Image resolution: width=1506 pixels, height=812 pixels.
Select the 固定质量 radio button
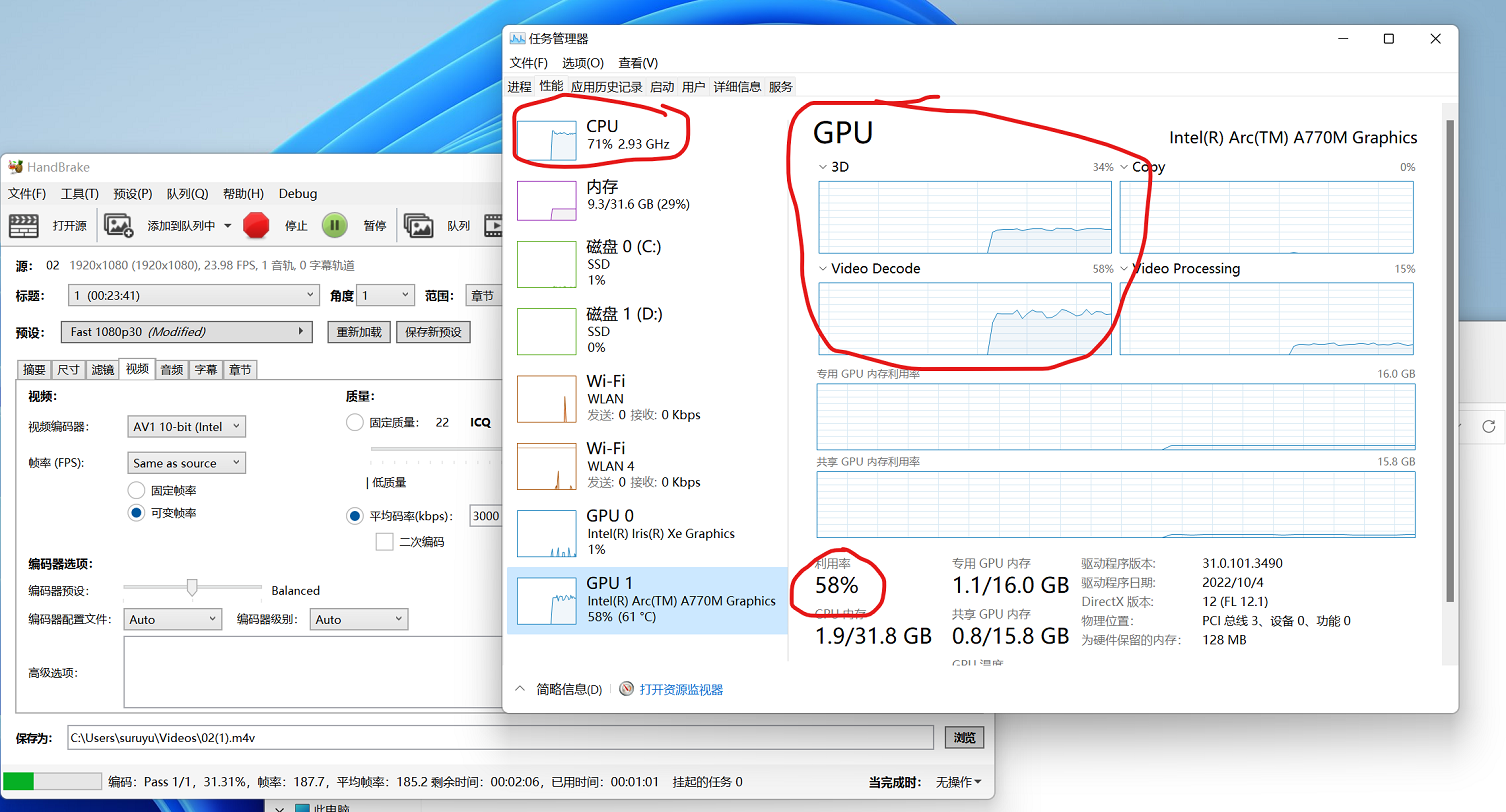[354, 422]
